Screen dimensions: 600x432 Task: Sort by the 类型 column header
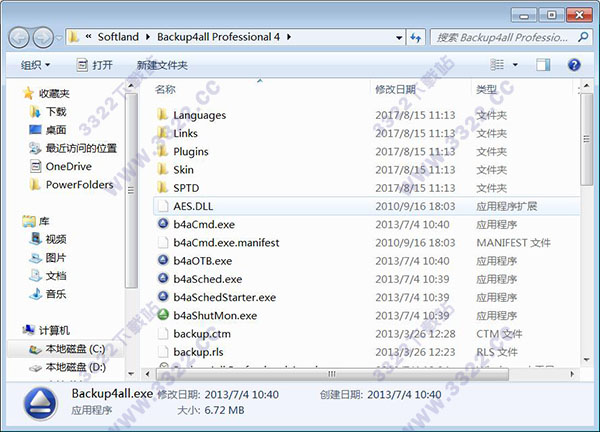click(486, 90)
